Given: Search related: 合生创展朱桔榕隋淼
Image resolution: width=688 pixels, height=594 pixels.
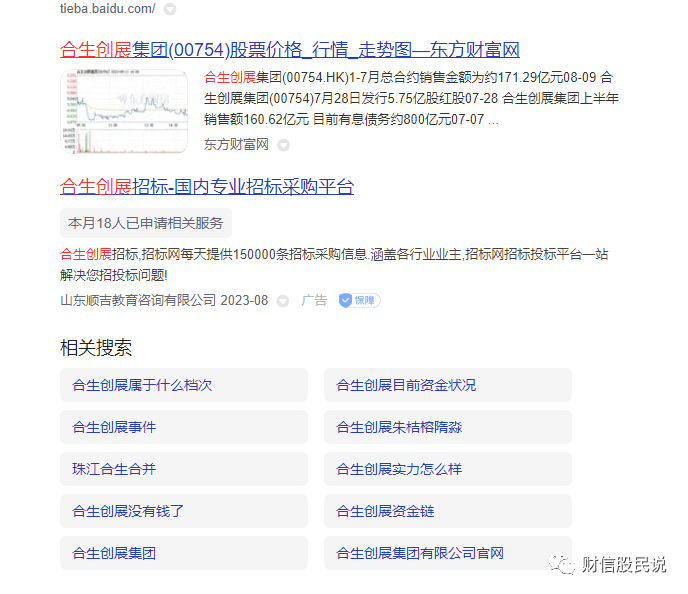Looking at the screenshot, I should tap(448, 427).
